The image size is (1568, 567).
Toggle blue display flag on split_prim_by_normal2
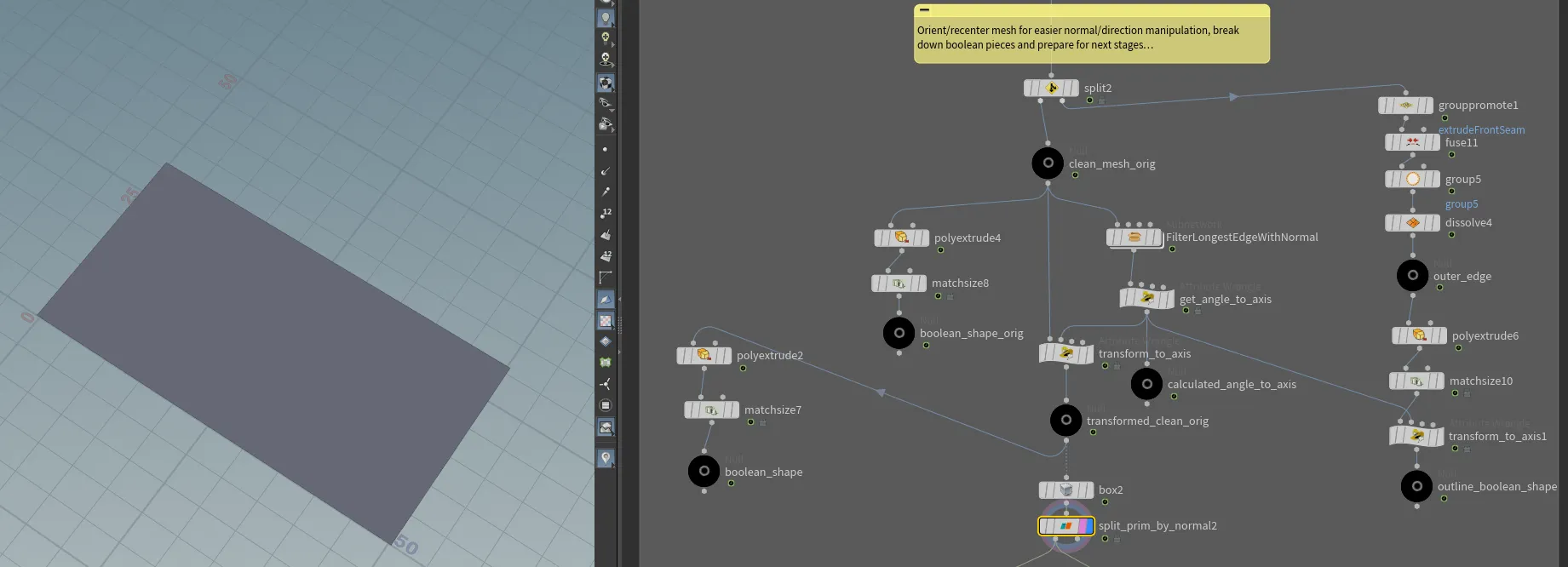click(x=1088, y=526)
